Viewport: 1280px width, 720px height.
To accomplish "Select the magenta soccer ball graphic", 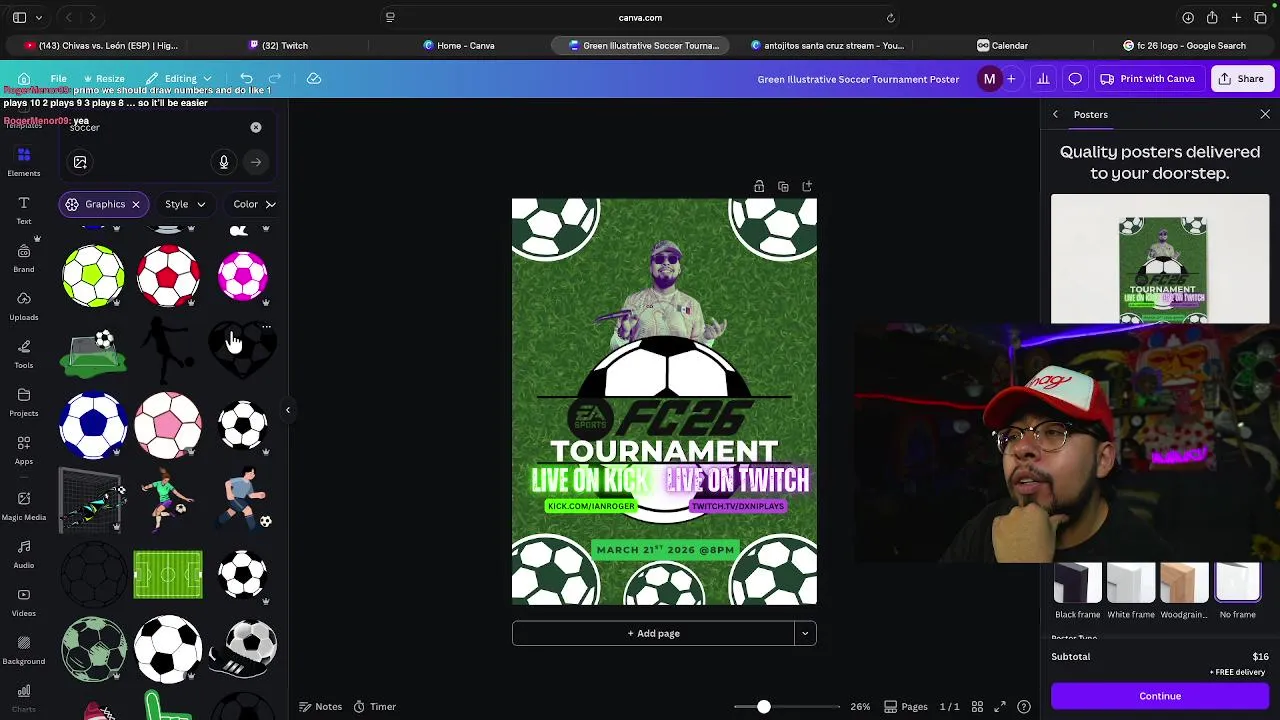I will [243, 275].
